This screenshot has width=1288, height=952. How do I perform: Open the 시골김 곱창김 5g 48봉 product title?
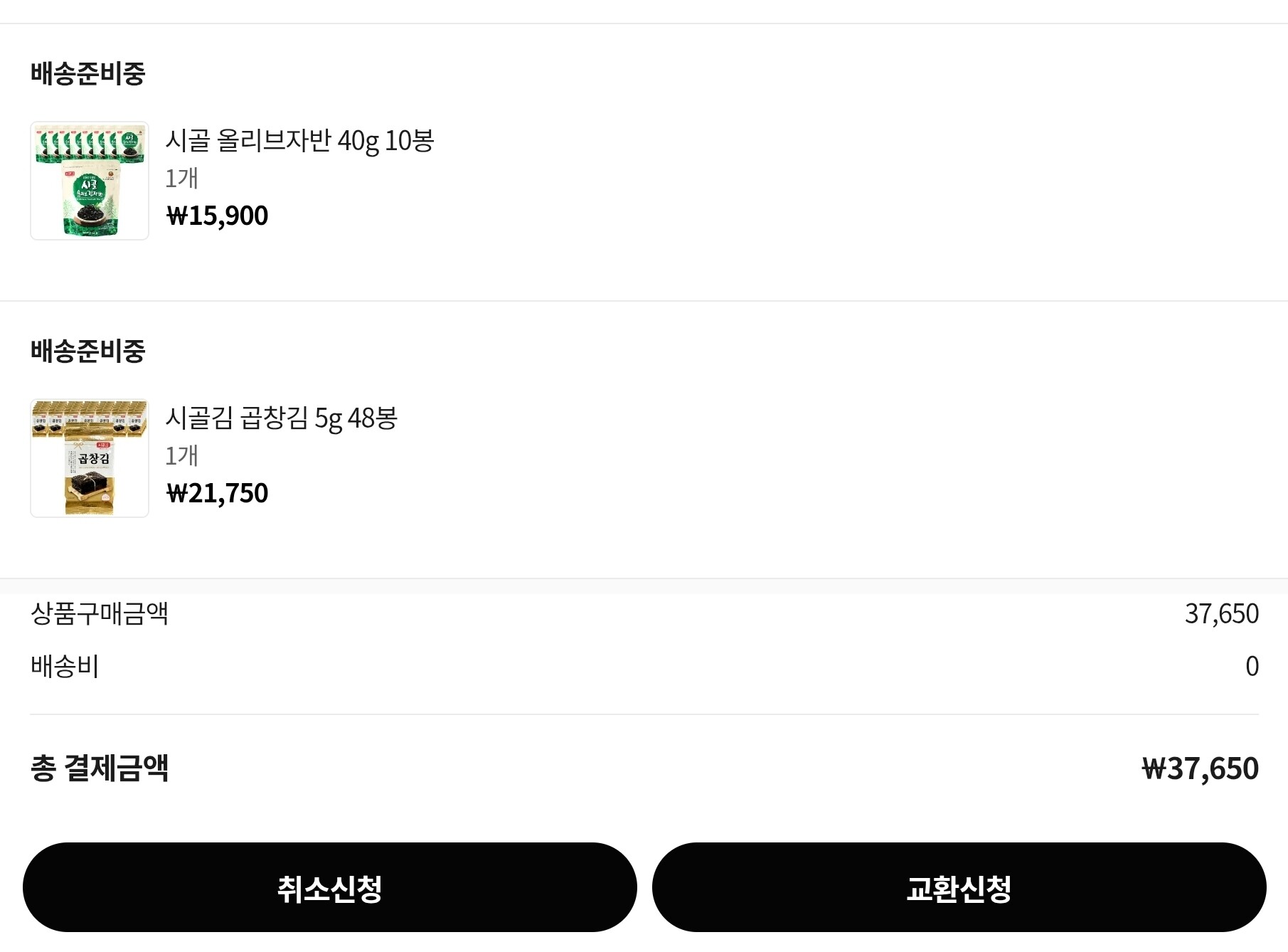tap(281, 418)
